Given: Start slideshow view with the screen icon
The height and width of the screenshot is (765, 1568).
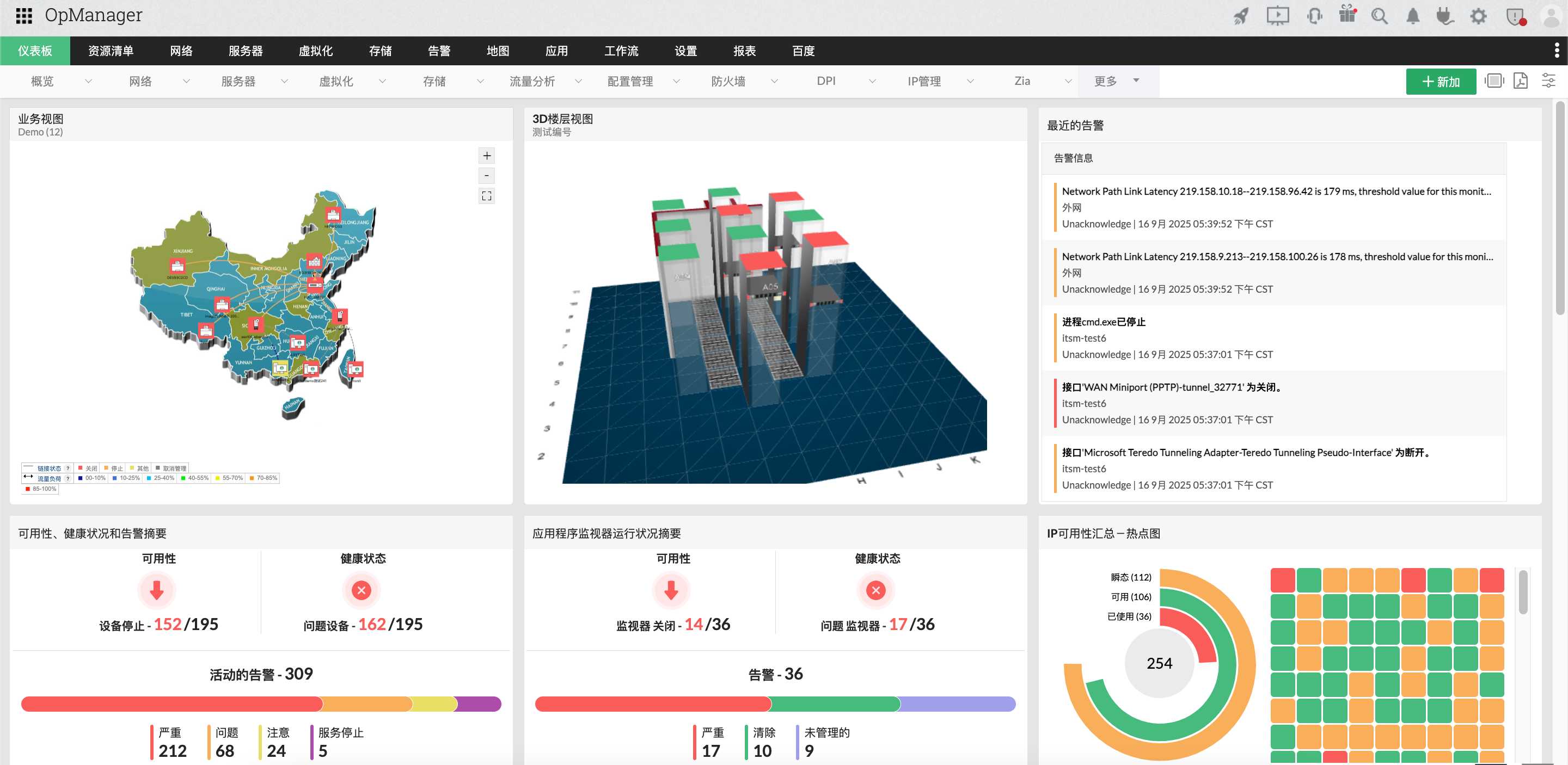Looking at the screenshot, I should (x=1494, y=81).
